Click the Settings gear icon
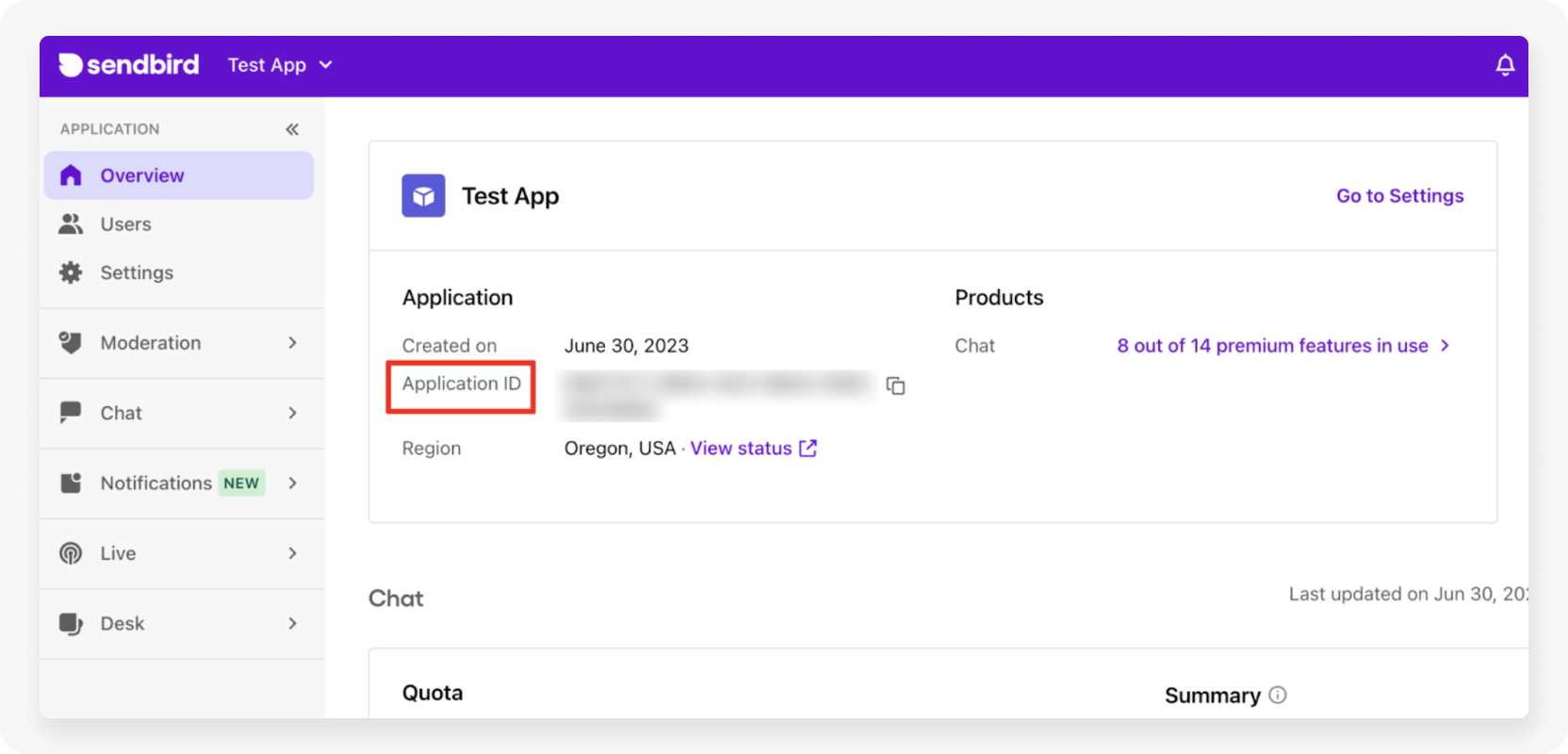The width and height of the screenshot is (1568, 754). [x=71, y=272]
